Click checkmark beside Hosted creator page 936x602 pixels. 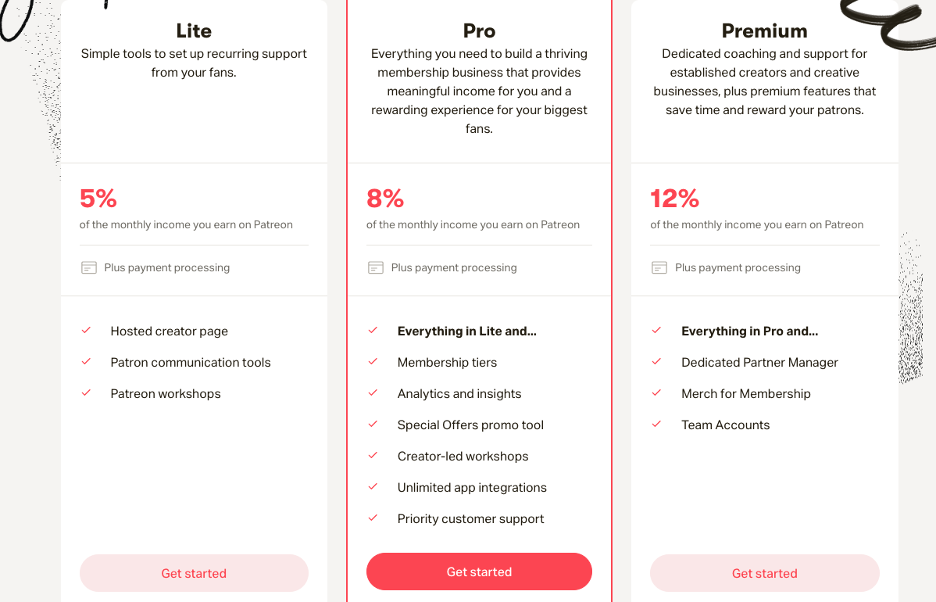pos(86,330)
